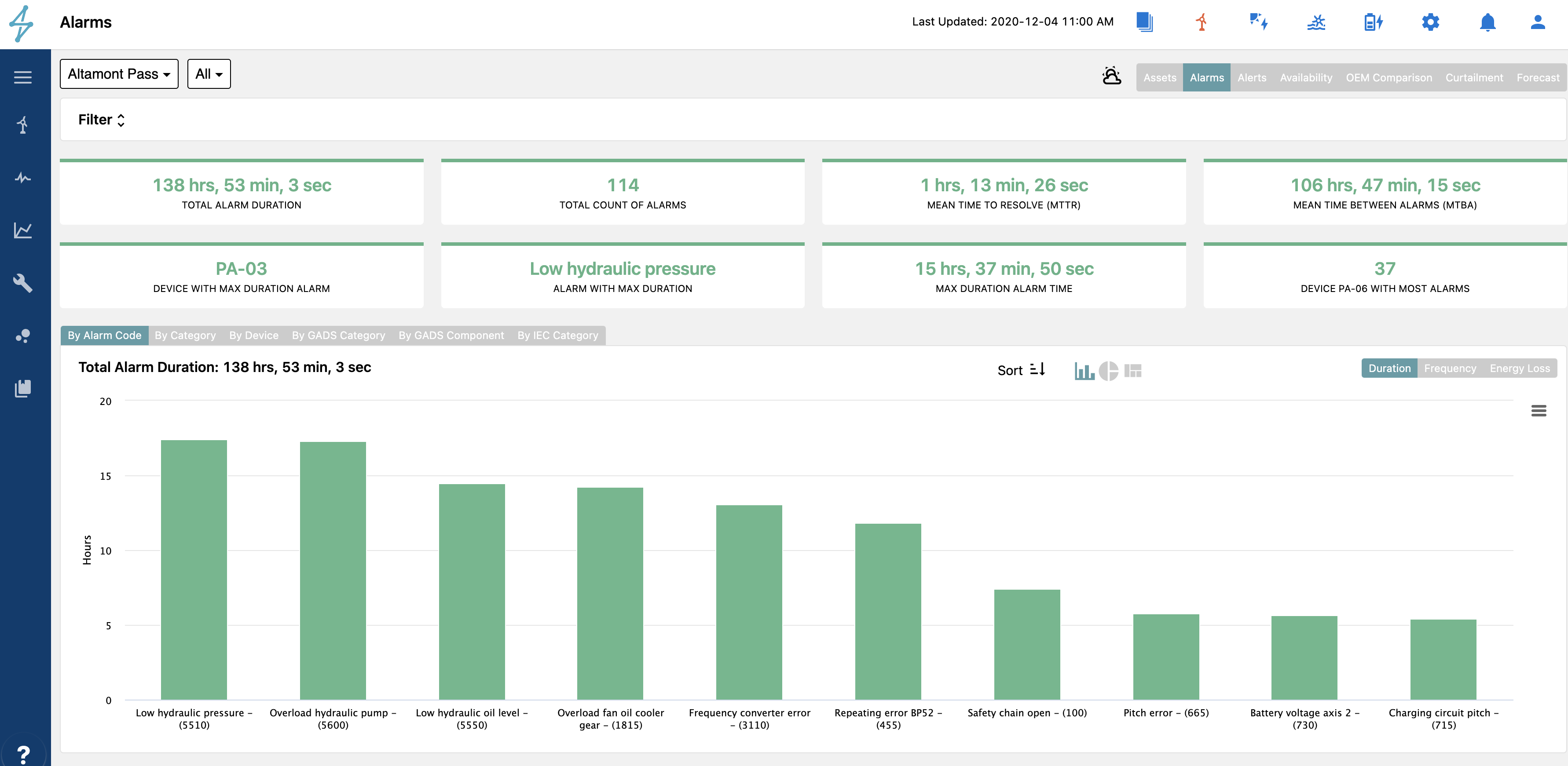Open the notifications bell
This screenshot has height=766, width=1568.
pos(1487,22)
